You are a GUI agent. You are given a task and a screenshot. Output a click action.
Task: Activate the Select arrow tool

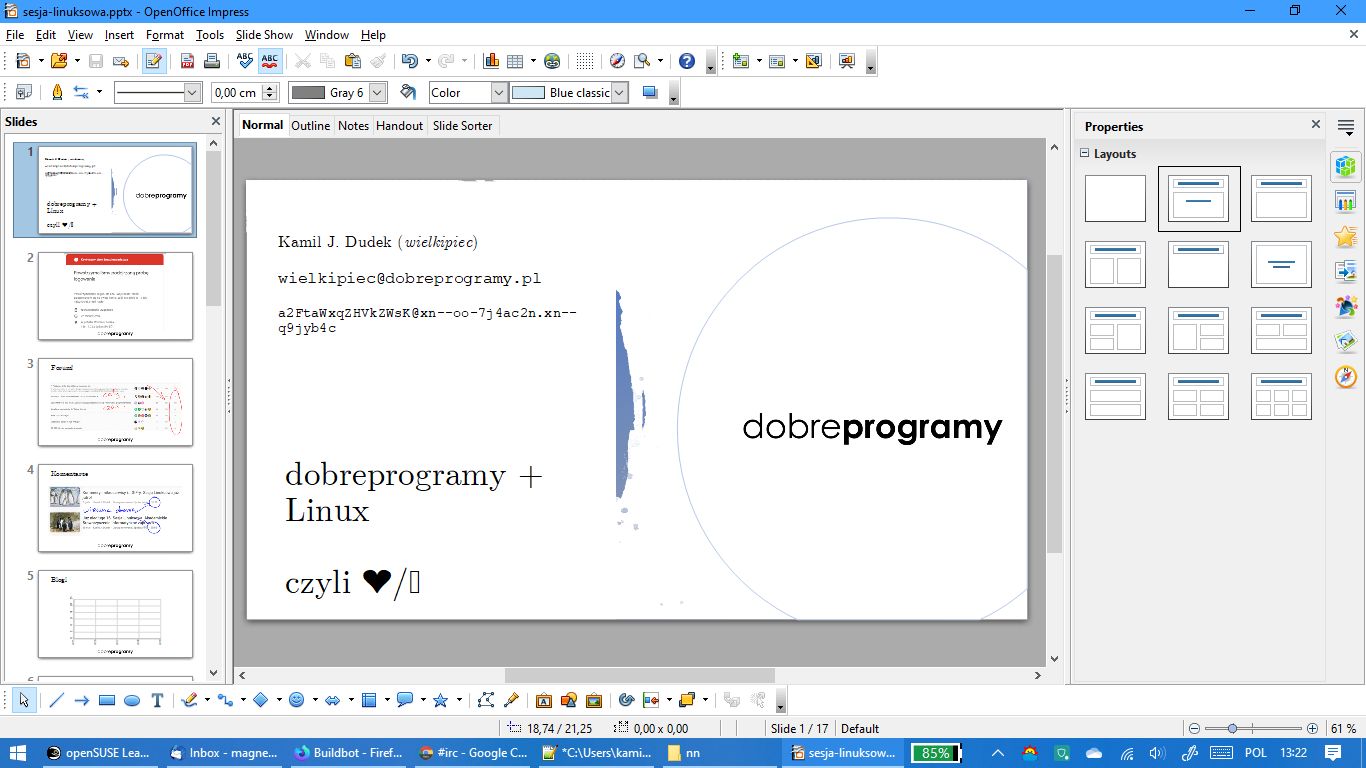click(x=23, y=700)
